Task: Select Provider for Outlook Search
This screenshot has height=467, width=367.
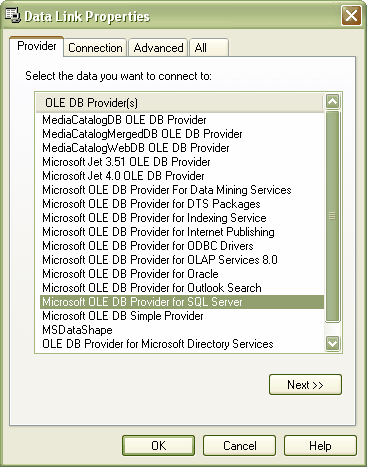Action: pyautogui.click(x=182, y=288)
